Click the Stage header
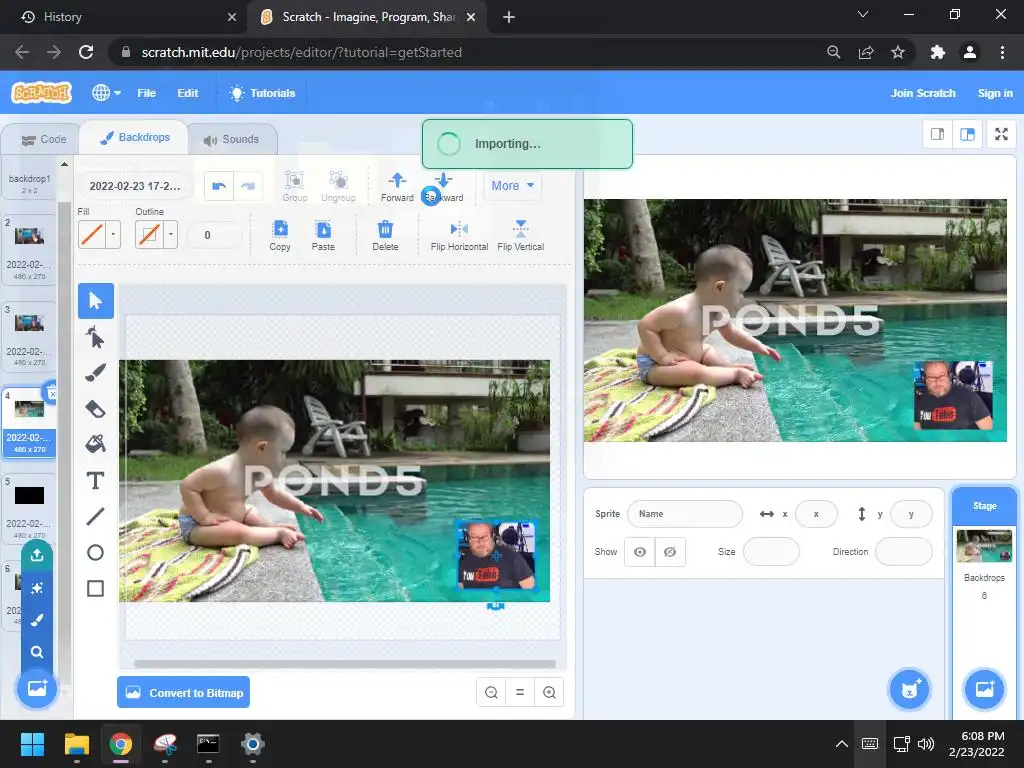This screenshot has width=1024, height=768. [x=984, y=506]
